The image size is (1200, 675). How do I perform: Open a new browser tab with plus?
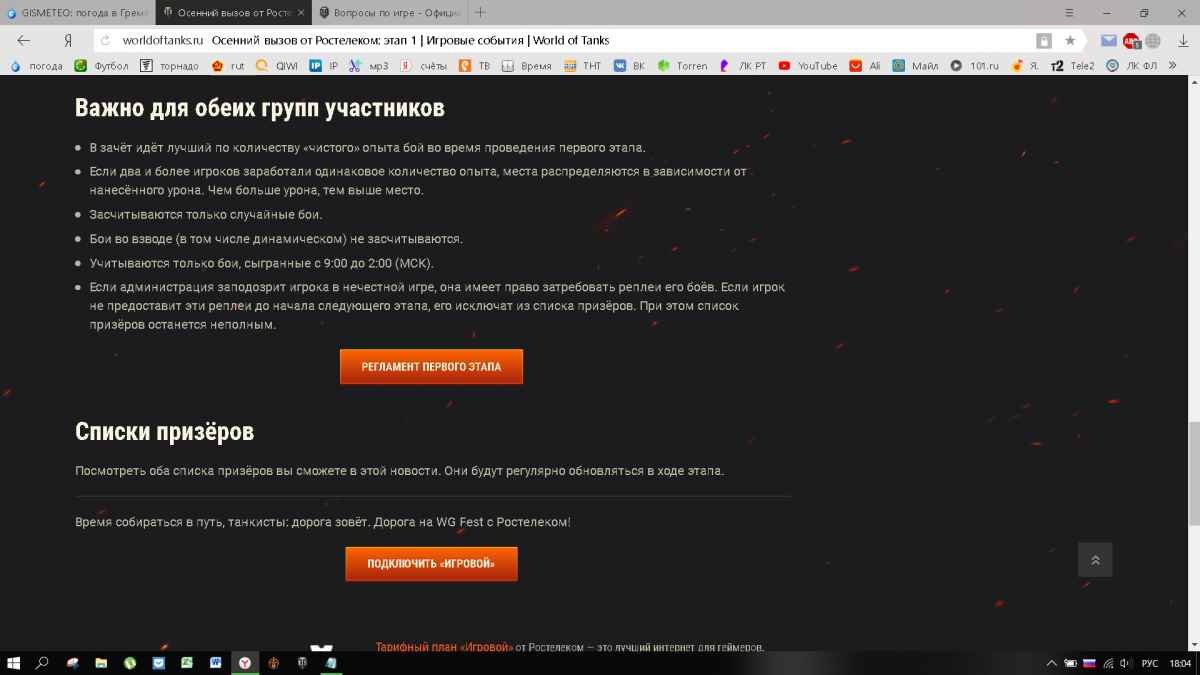tap(481, 13)
